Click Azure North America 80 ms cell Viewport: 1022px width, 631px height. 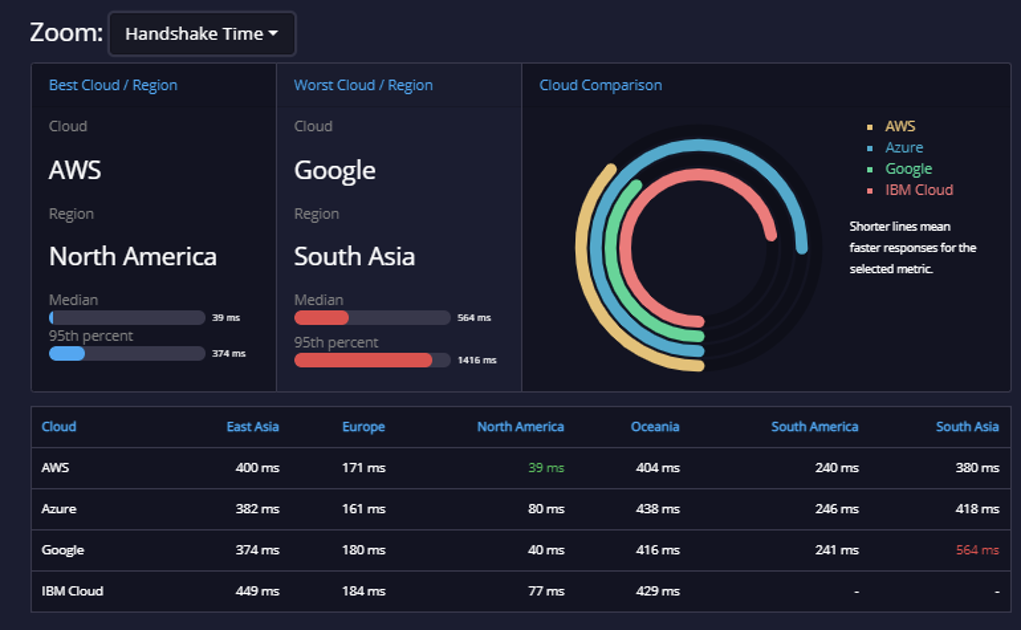pos(546,509)
